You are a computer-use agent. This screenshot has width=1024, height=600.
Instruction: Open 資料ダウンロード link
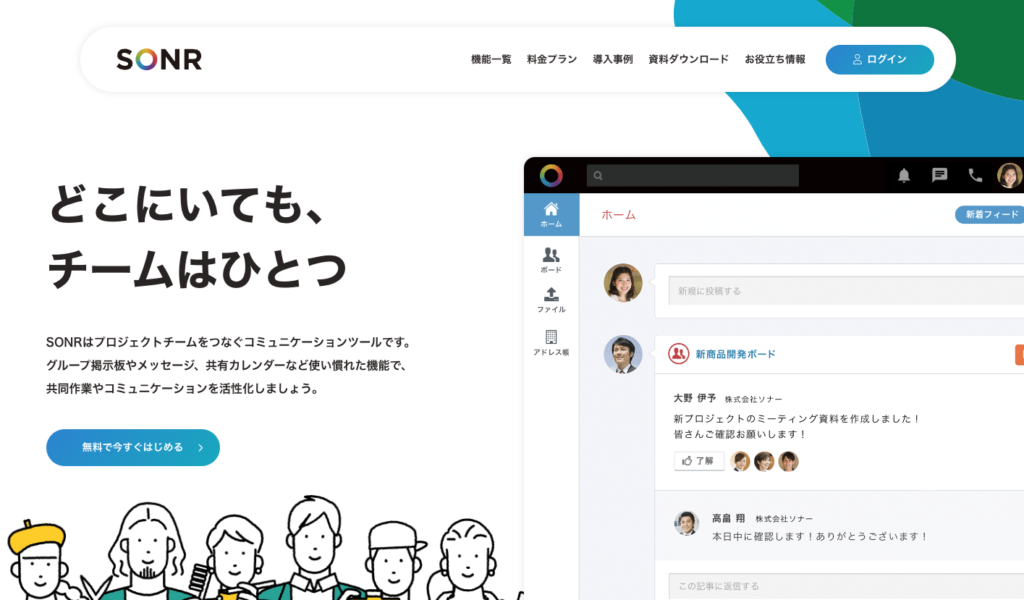pos(688,59)
